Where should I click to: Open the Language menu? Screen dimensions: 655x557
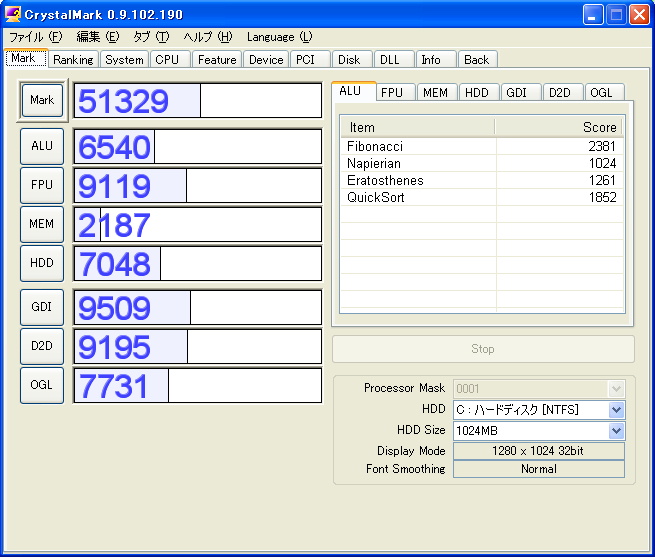tap(279, 37)
